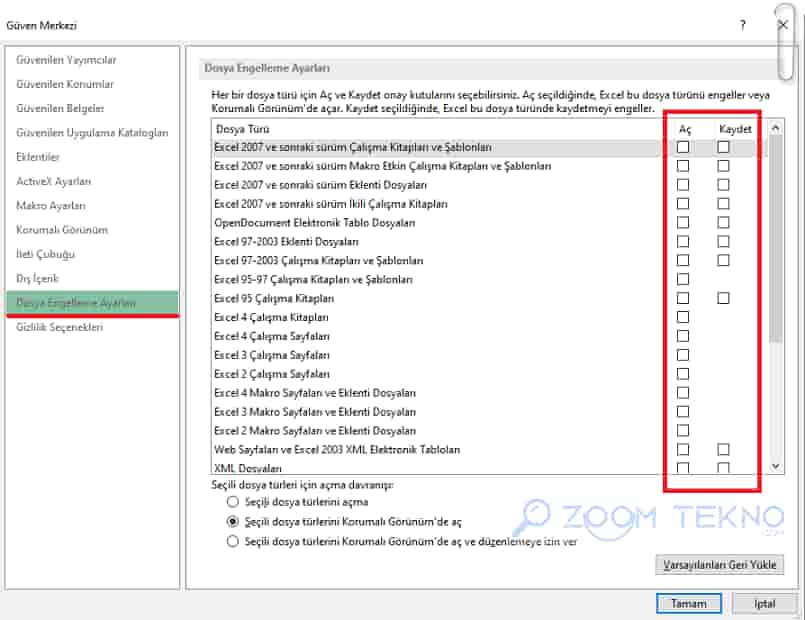Open İleti Çubuğu section
The width and height of the screenshot is (805, 620).
point(45,254)
